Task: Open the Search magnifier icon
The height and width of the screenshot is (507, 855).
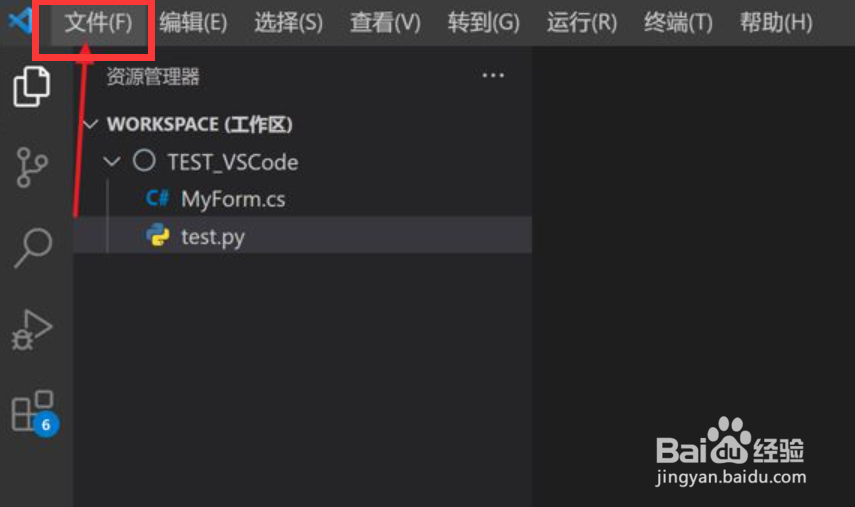Action: pos(33,248)
